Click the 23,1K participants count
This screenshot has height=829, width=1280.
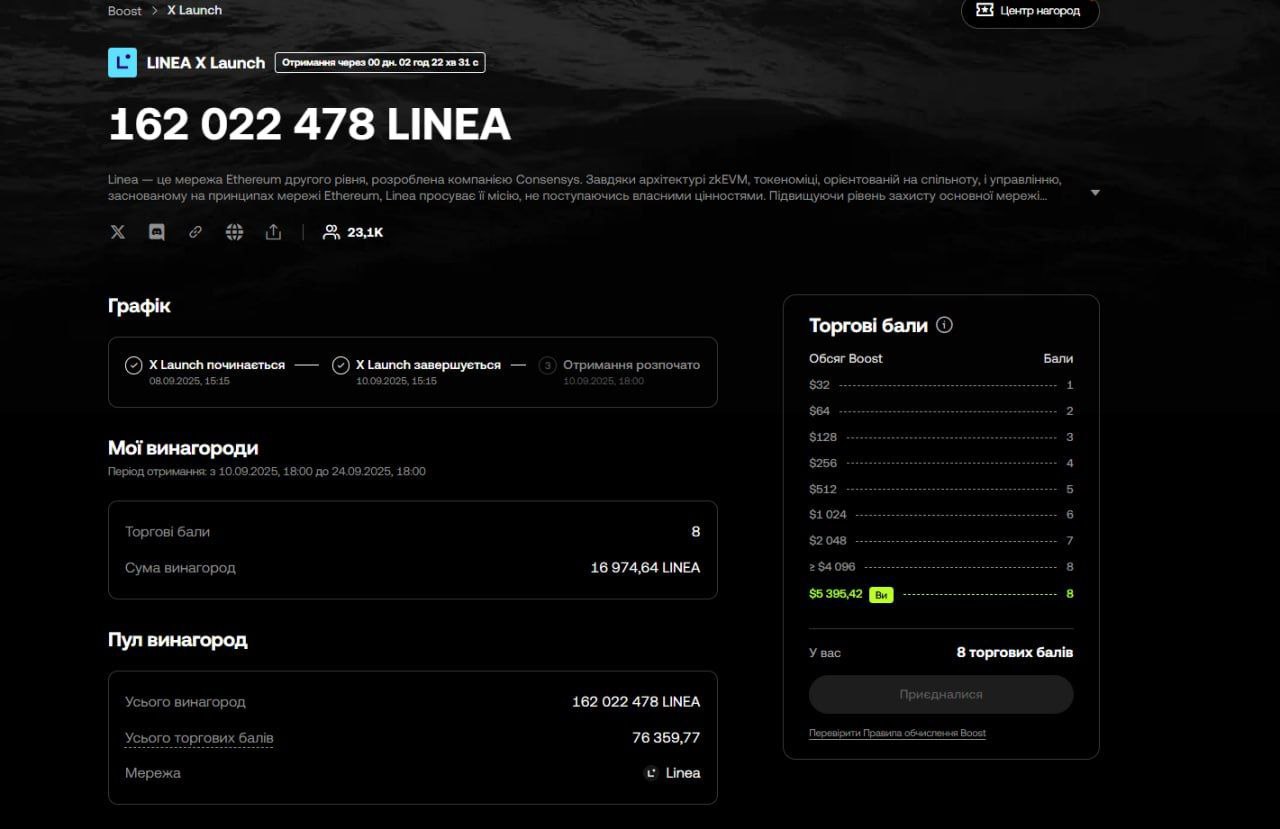point(365,232)
